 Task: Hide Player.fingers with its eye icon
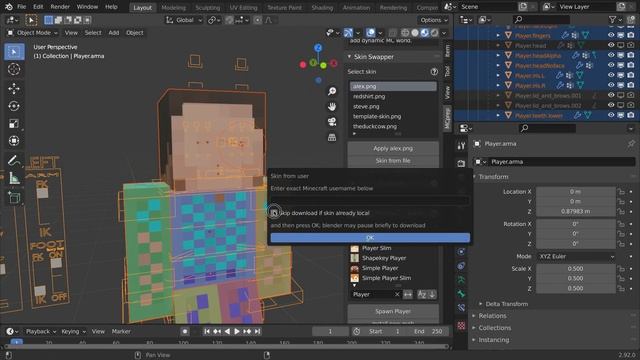pos(611,36)
